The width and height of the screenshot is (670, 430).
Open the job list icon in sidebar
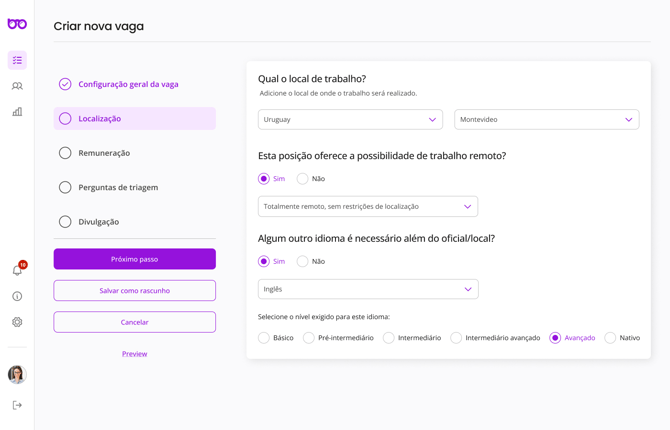click(17, 60)
